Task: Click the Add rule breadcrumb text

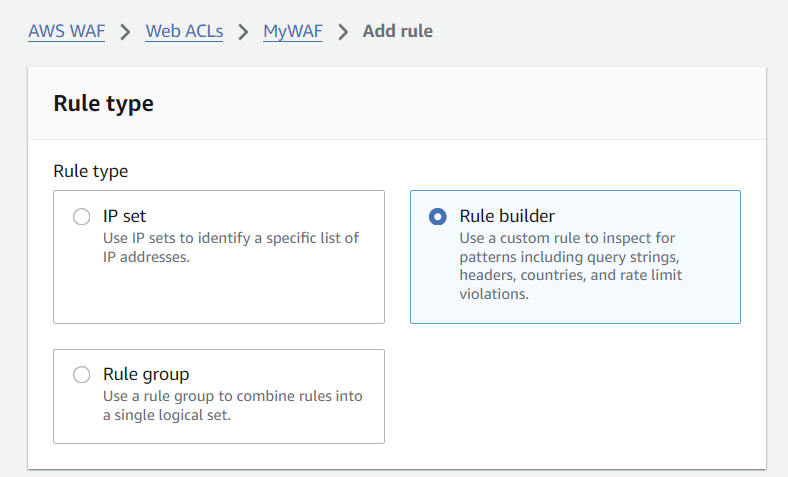Action: click(397, 31)
